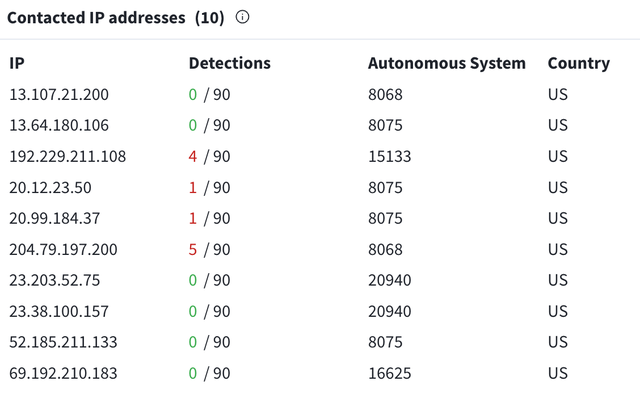Click the Autonomous System column header
This screenshot has height=402, width=640.
click(x=446, y=63)
